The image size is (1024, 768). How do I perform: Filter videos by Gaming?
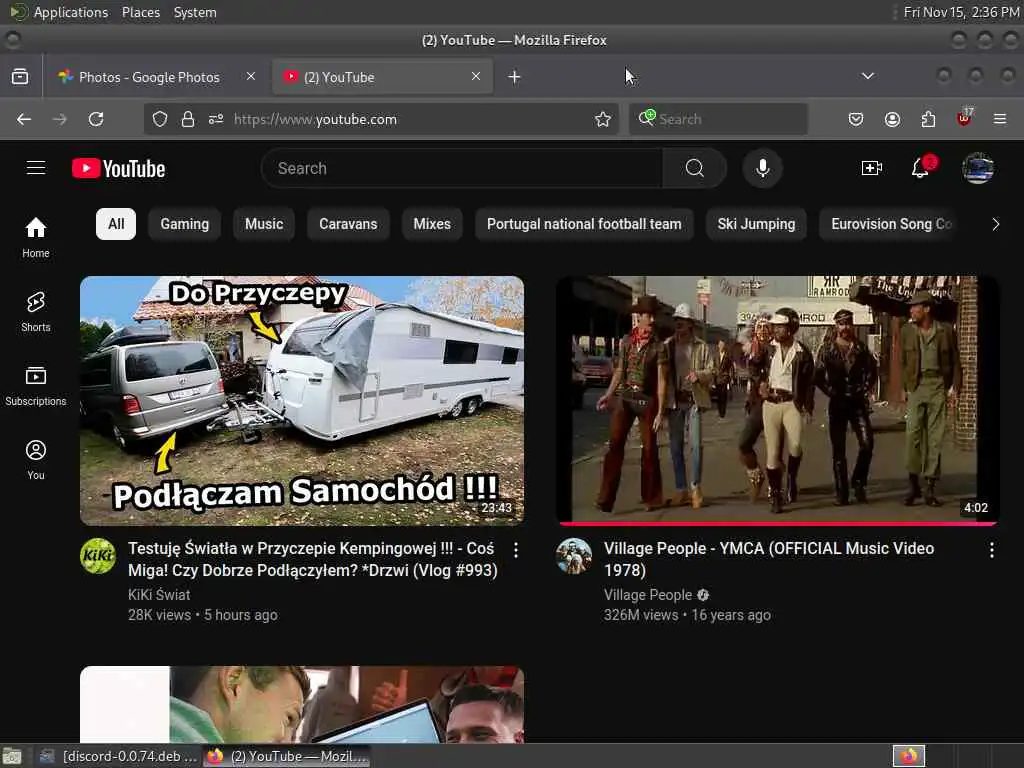185,224
